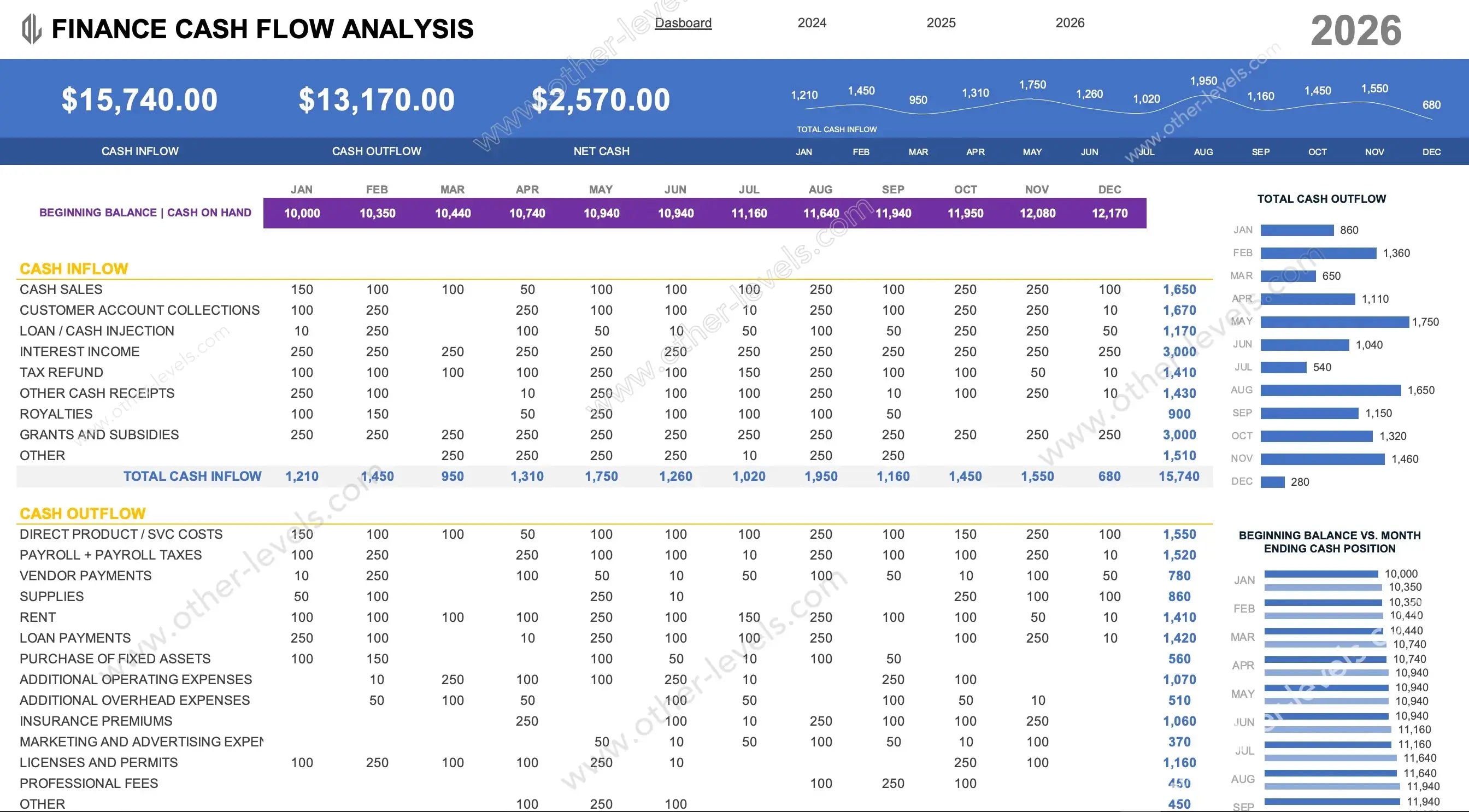Select the Cash Sales January value 150
Viewport: 1469px width, 812px height.
tap(302, 290)
